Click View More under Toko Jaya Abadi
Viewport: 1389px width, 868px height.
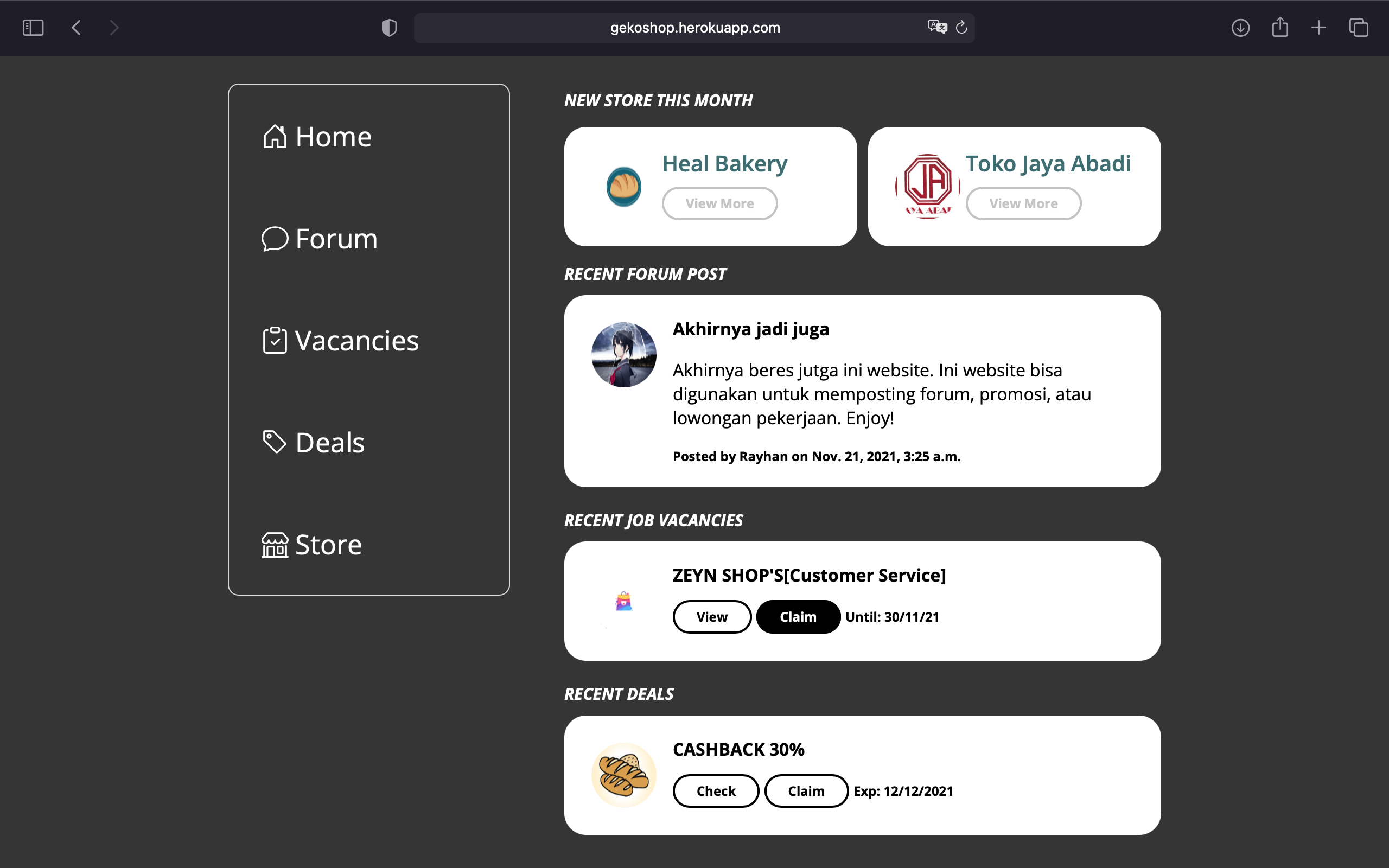click(x=1023, y=204)
